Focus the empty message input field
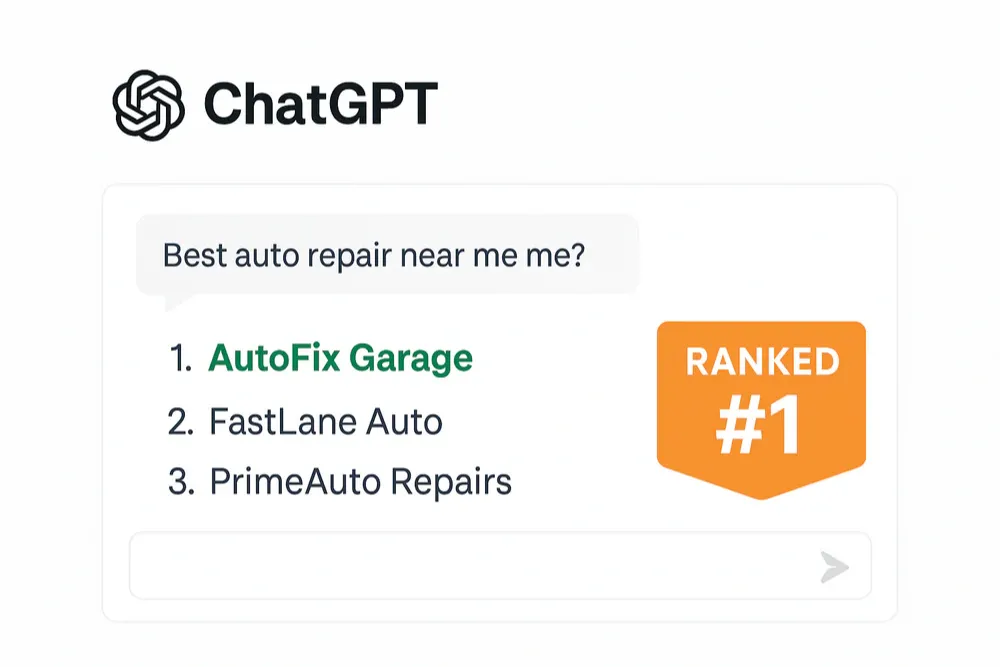The image size is (1000, 667). pos(500,566)
